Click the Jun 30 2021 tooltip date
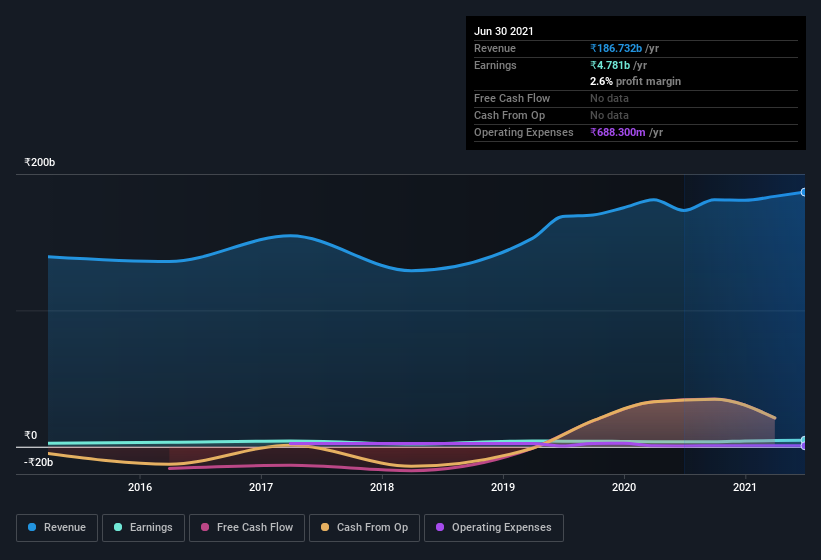Screen dimensions: 821x560 (x=504, y=31)
